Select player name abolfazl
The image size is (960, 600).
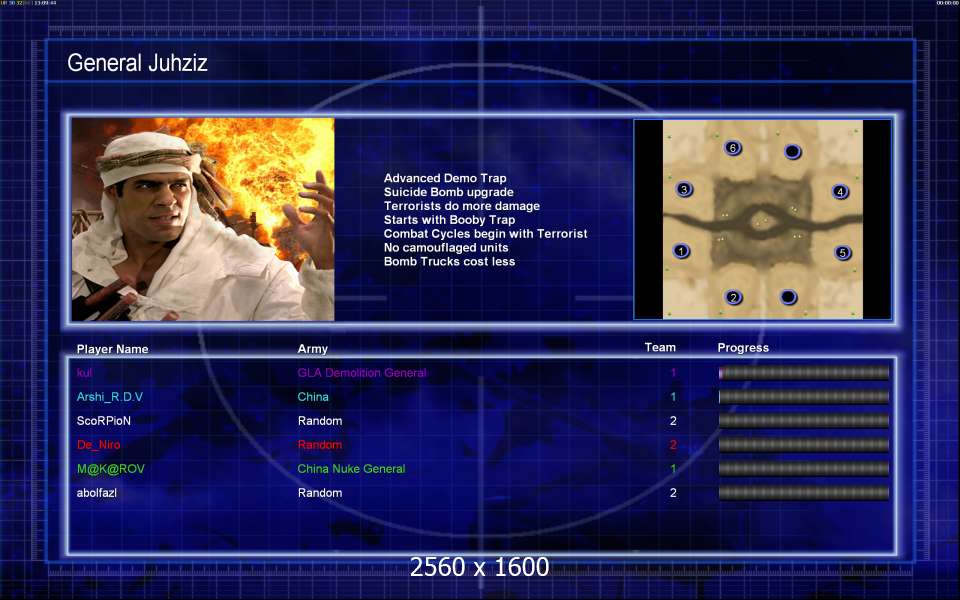97,493
